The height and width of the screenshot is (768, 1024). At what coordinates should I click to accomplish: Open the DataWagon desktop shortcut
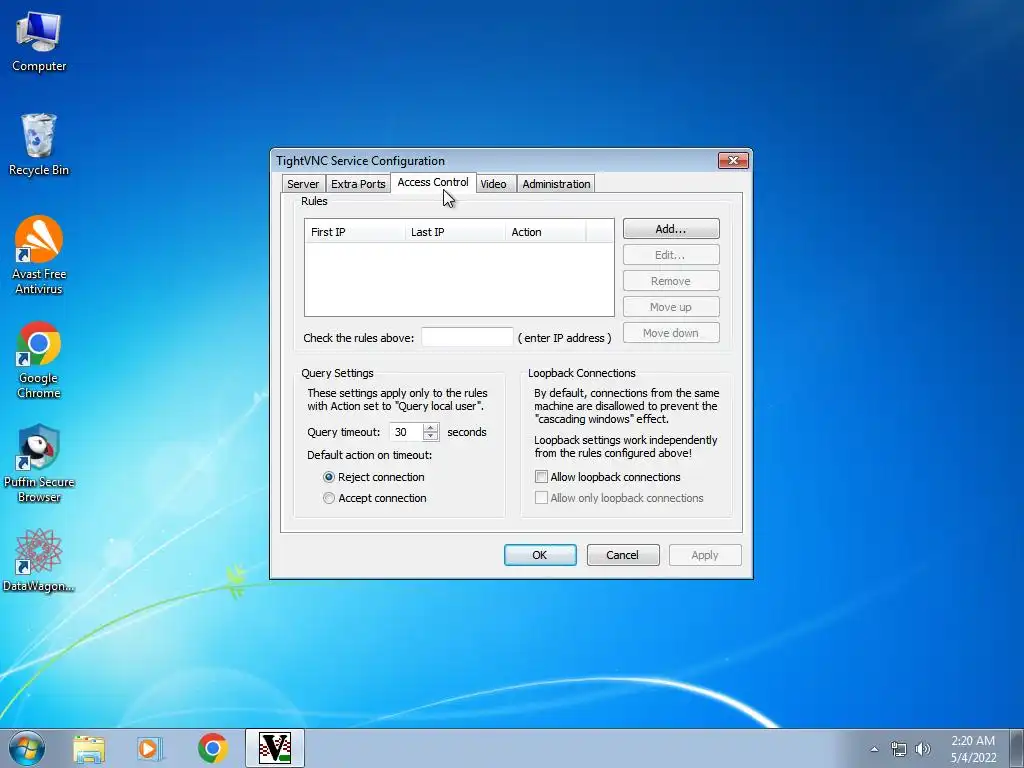coord(39,560)
